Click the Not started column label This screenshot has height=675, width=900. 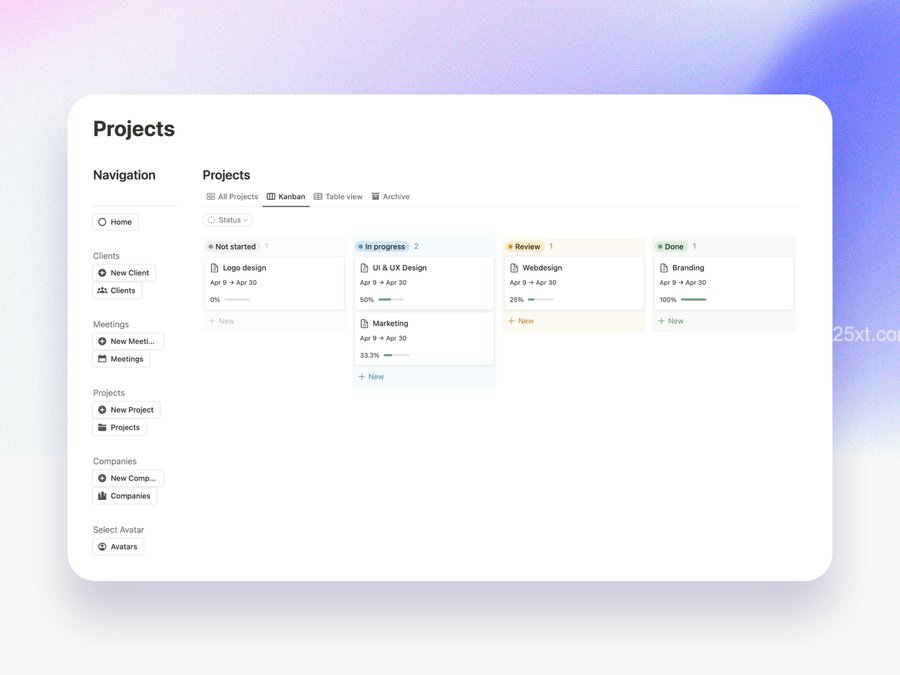[x=232, y=247]
